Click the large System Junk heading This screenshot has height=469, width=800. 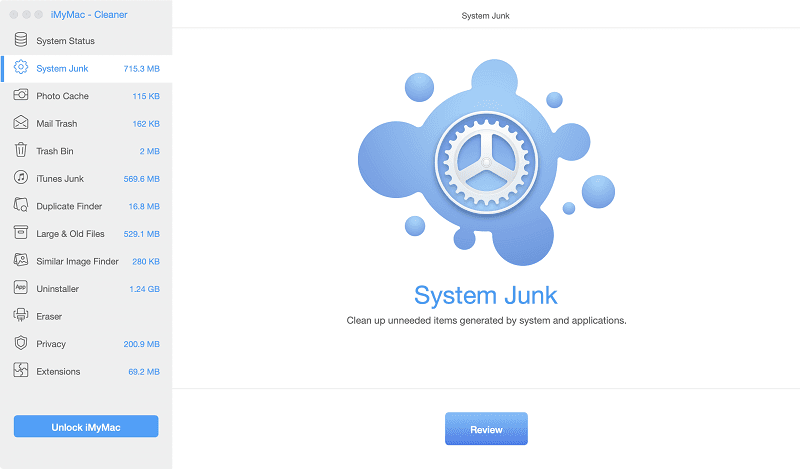[x=486, y=295]
